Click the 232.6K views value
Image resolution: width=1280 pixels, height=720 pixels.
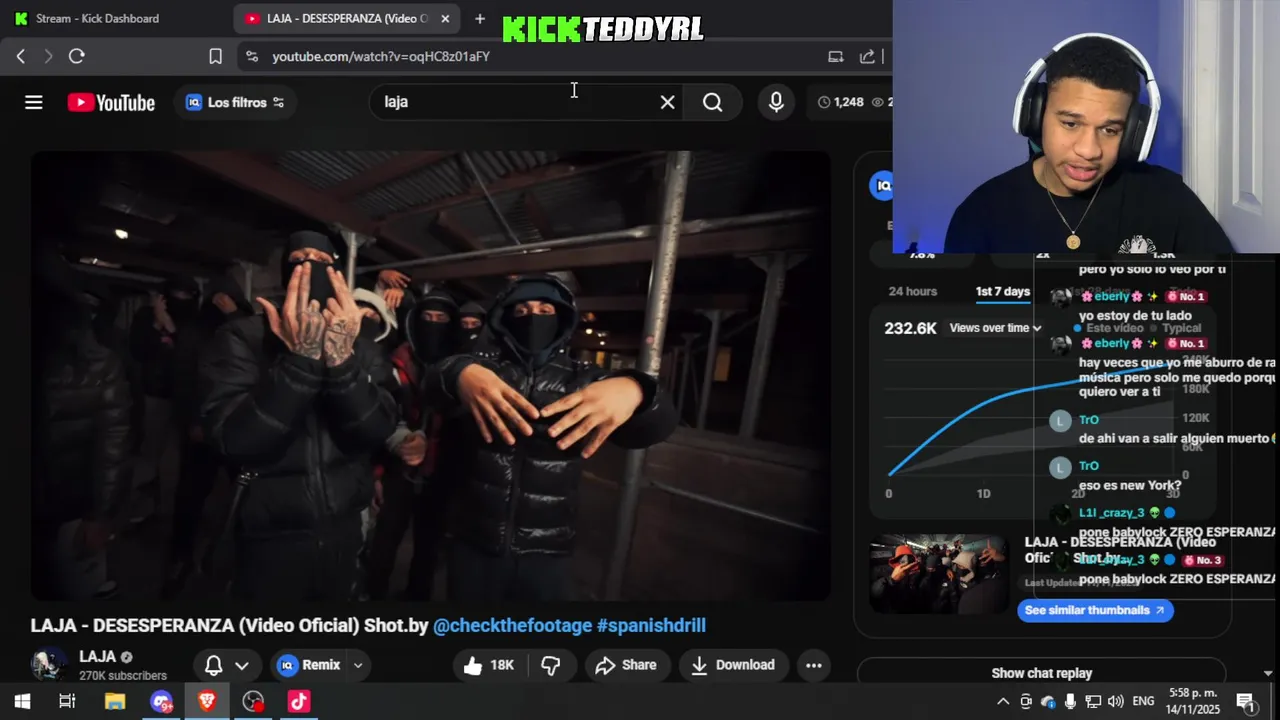(x=910, y=328)
